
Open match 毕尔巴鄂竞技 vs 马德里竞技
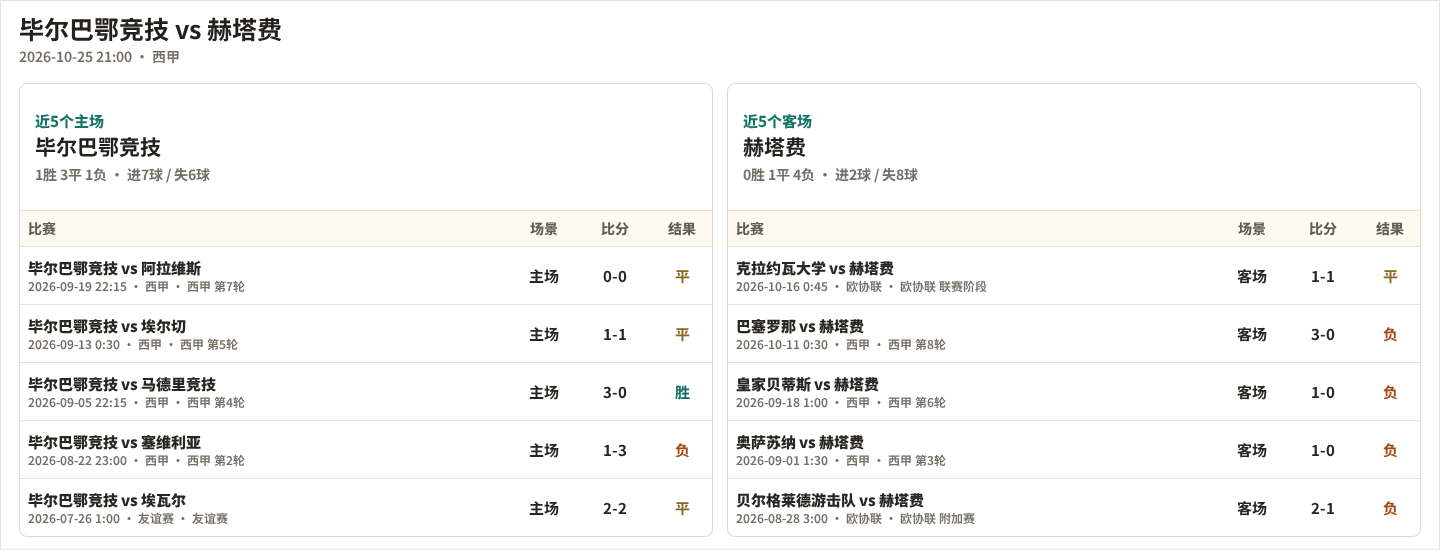(122, 384)
